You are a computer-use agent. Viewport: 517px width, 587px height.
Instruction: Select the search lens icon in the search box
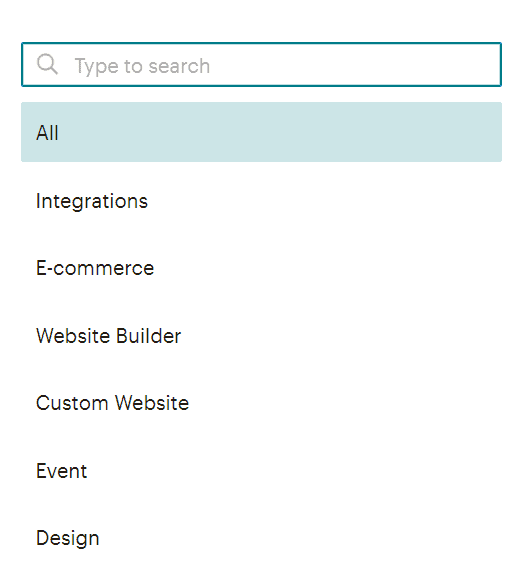point(47,64)
